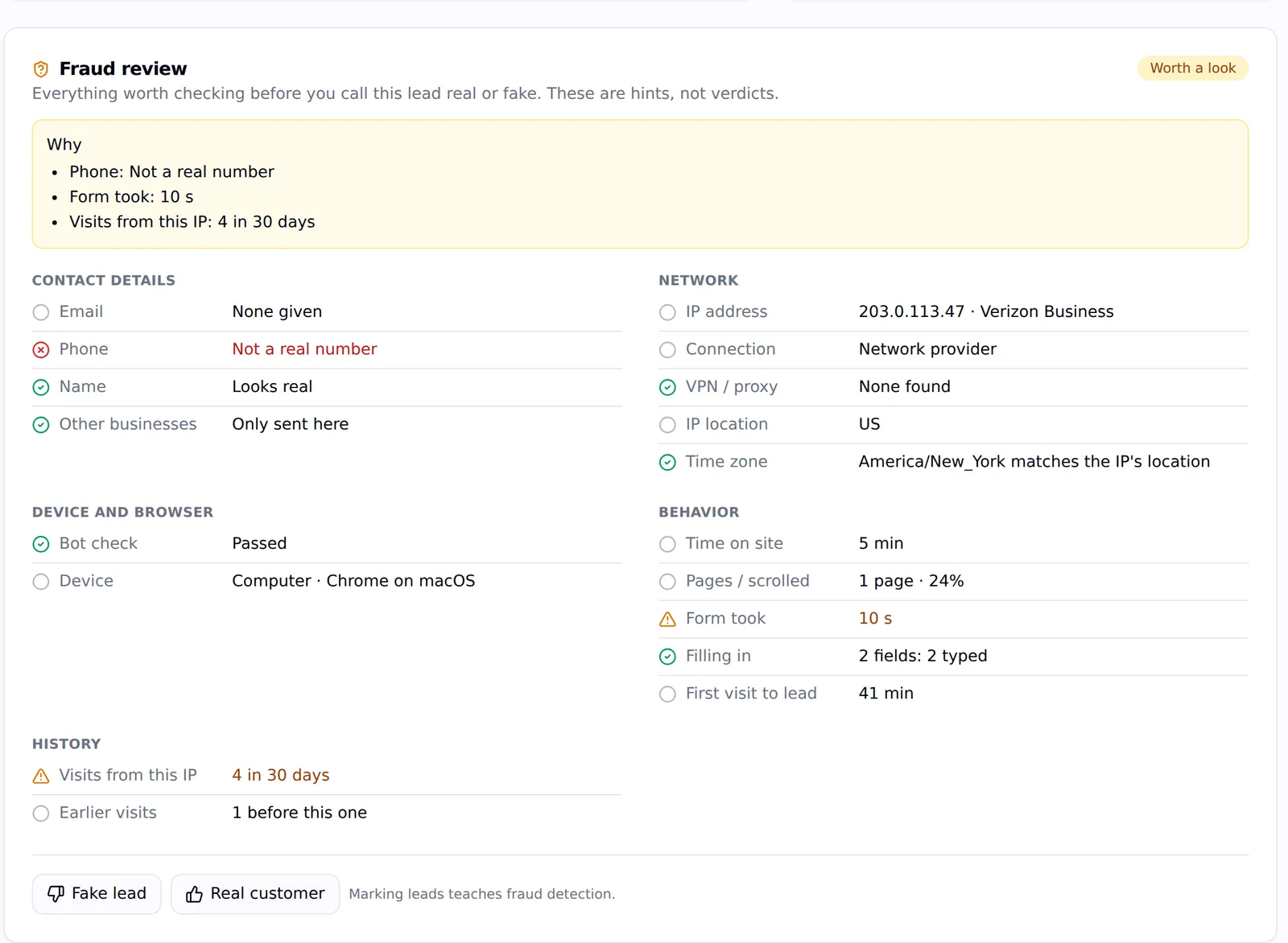Click the shield icon beside Fraud review

pyautogui.click(x=41, y=69)
